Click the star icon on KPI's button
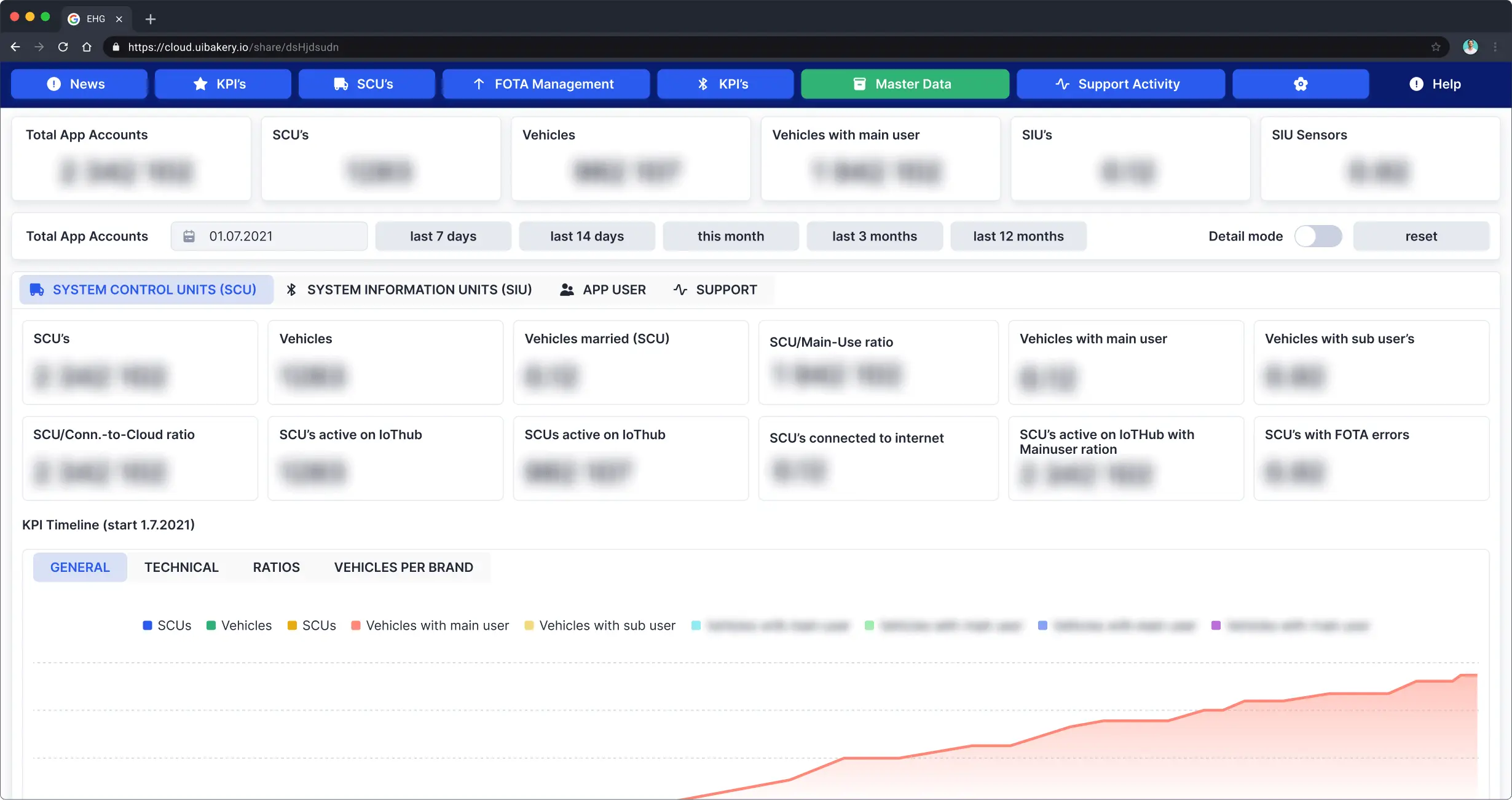 [200, 84]
